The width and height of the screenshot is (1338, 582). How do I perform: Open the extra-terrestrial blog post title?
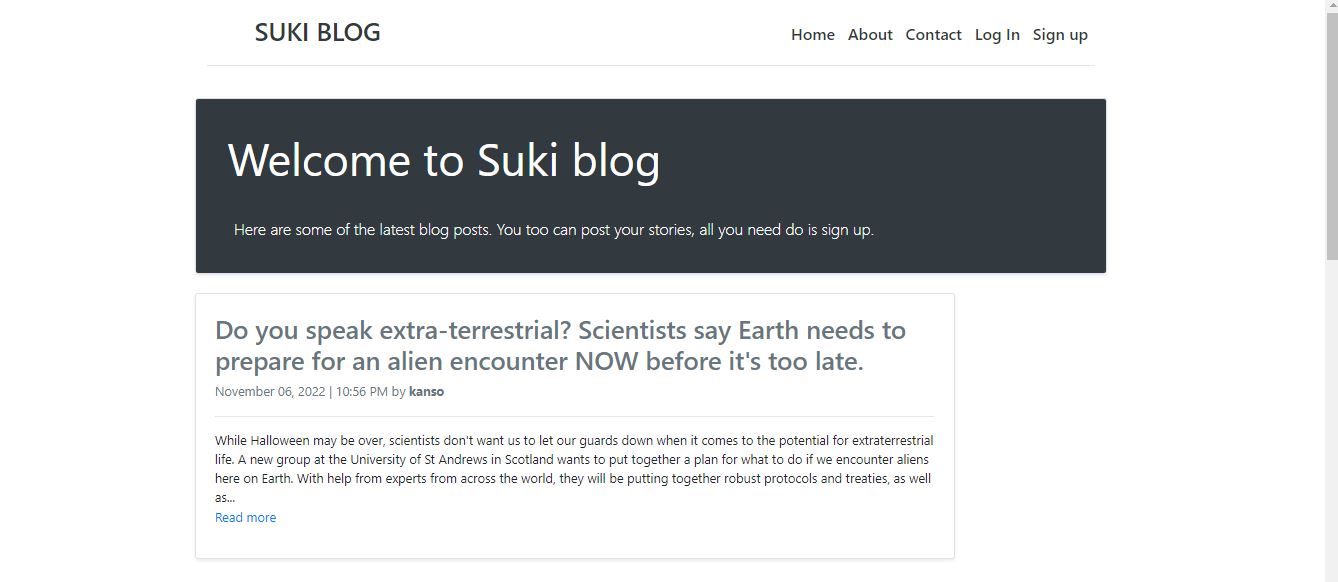[x=559, y=345]
